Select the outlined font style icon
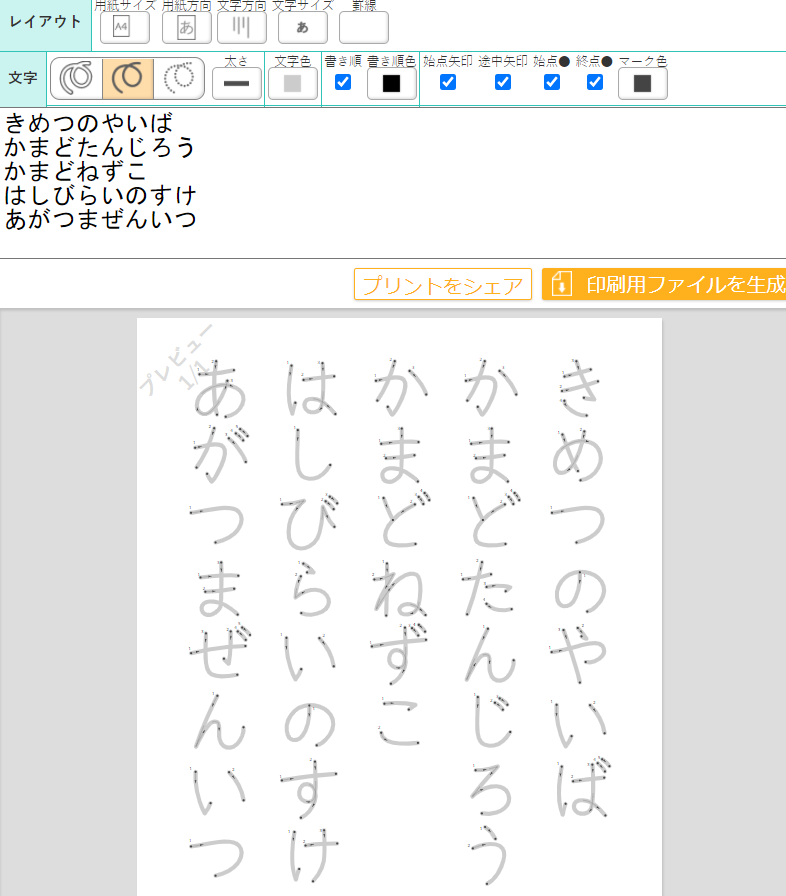The image size is (786, 896). point(77,79)
